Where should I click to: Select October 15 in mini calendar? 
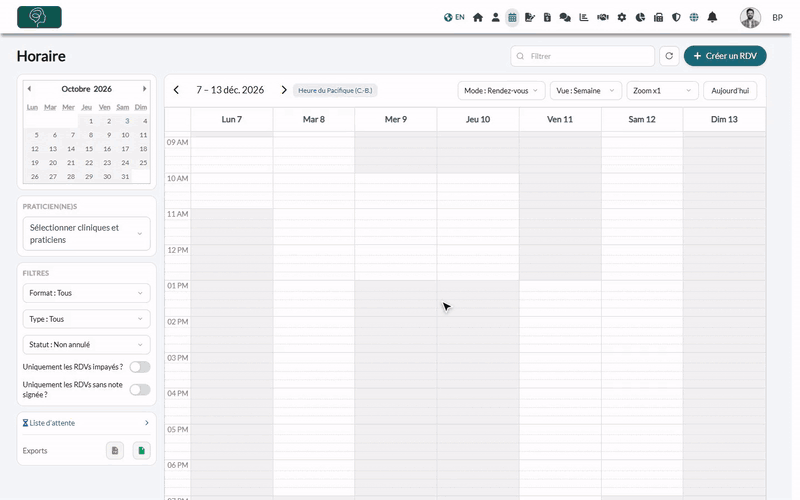click(x=89, y=149)
